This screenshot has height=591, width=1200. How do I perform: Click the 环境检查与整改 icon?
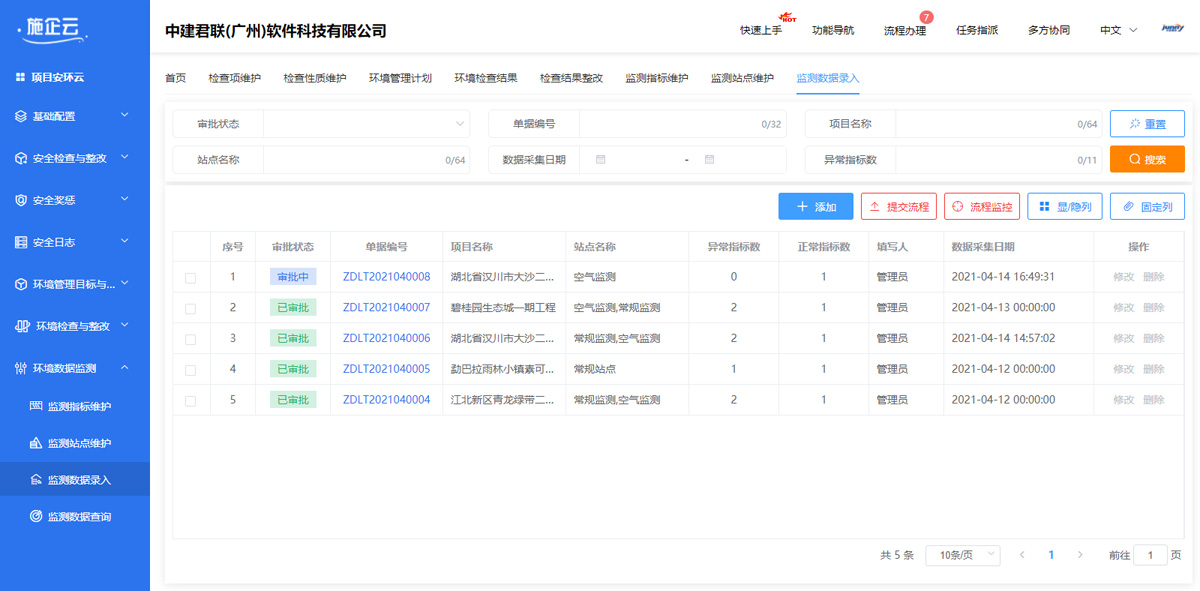(23, 326)
